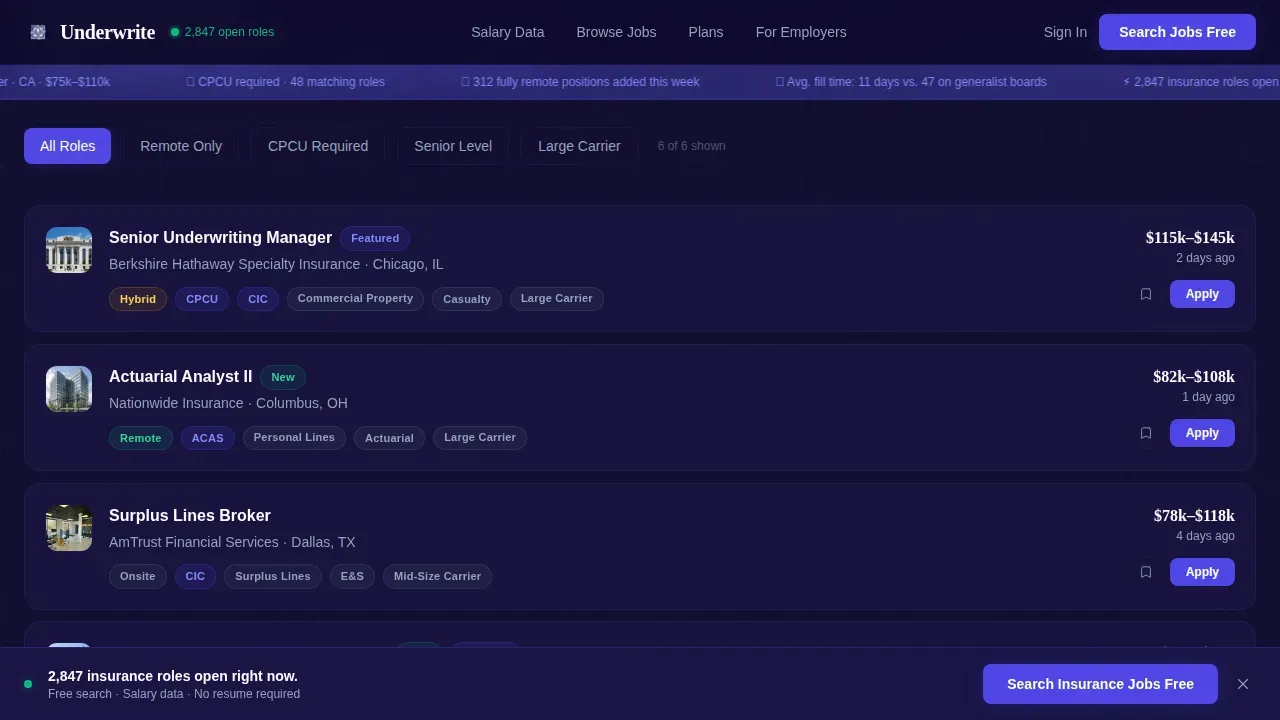
Task: Click the New badge on Actuarial Analyst
Action: 283,377
